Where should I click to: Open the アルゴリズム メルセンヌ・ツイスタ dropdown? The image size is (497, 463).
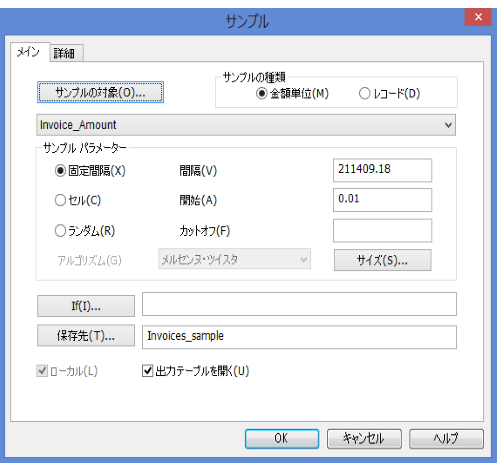click(234, 259)
